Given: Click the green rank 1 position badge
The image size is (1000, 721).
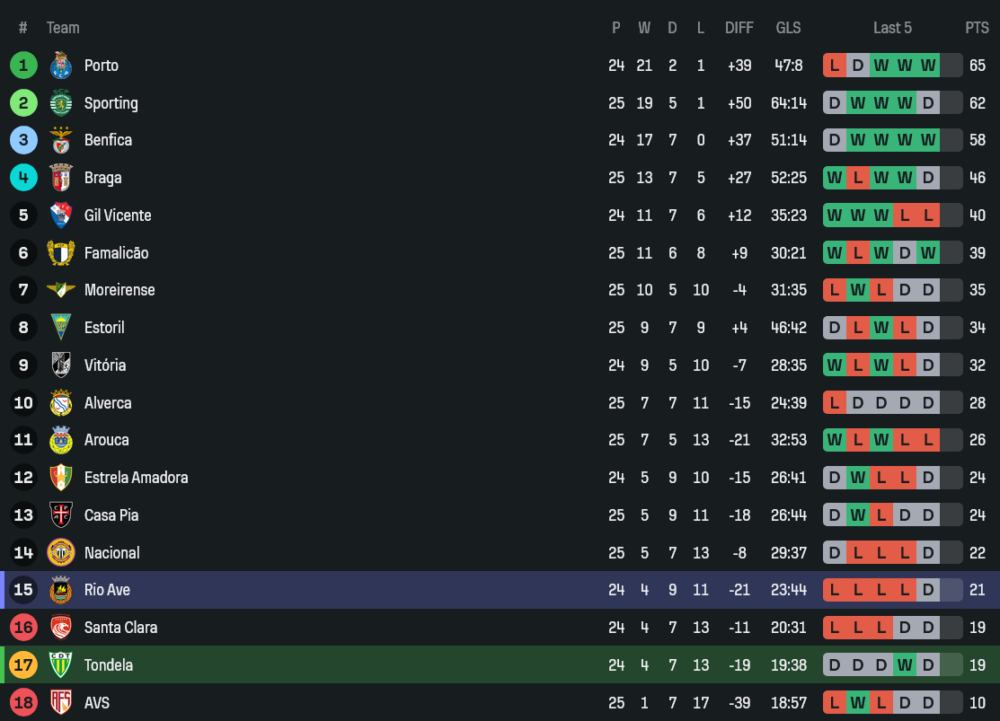Looking at the screenshot, I should [23, 66].
